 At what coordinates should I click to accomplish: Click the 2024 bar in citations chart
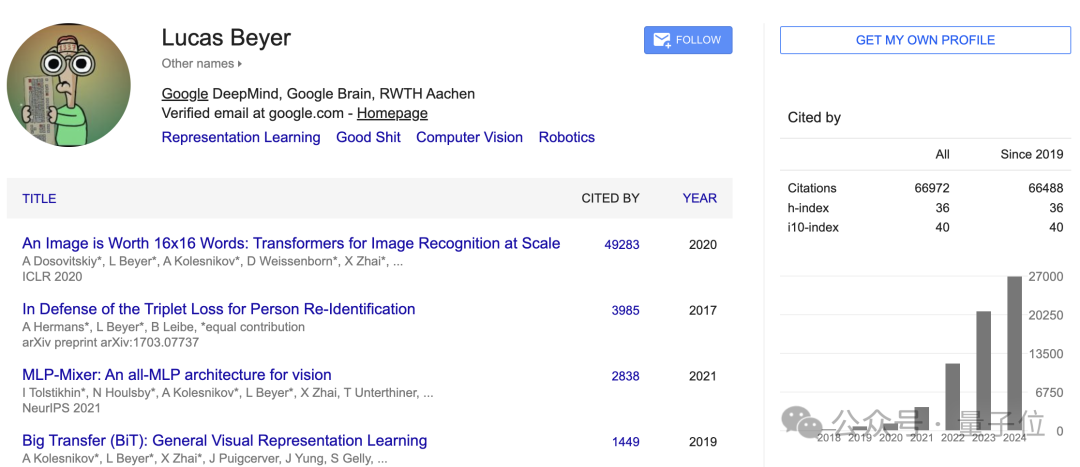click(x=1015, y=353)
